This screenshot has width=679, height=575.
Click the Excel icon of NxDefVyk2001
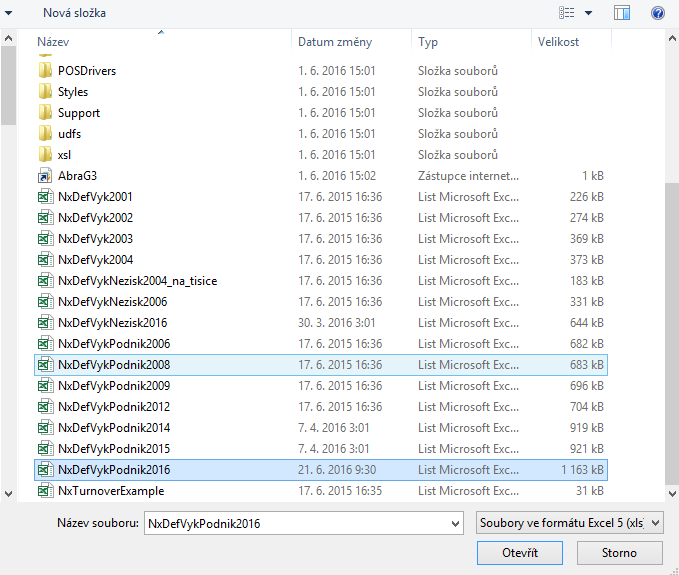[x=44, y=197]
